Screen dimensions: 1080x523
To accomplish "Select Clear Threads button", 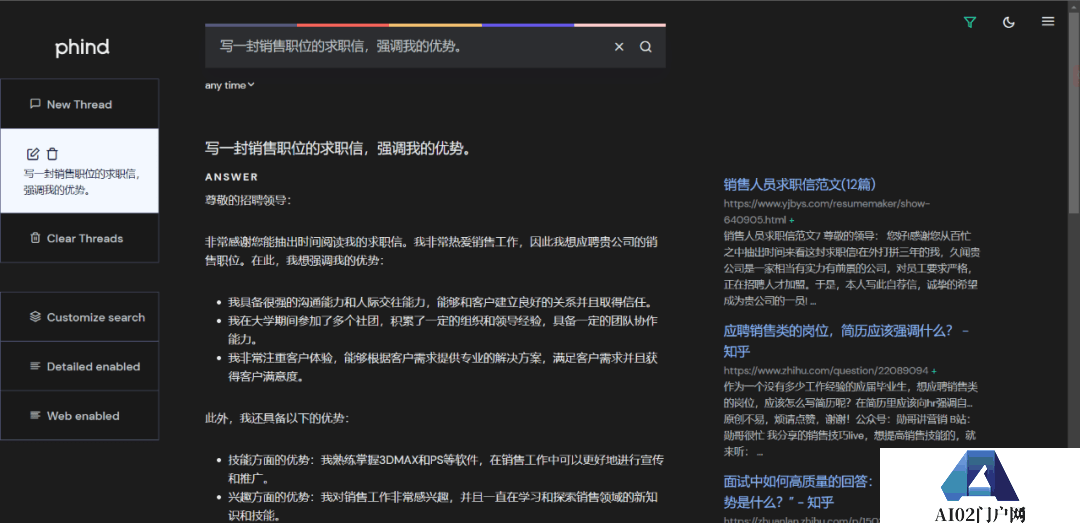I will [x=80, y=238].
